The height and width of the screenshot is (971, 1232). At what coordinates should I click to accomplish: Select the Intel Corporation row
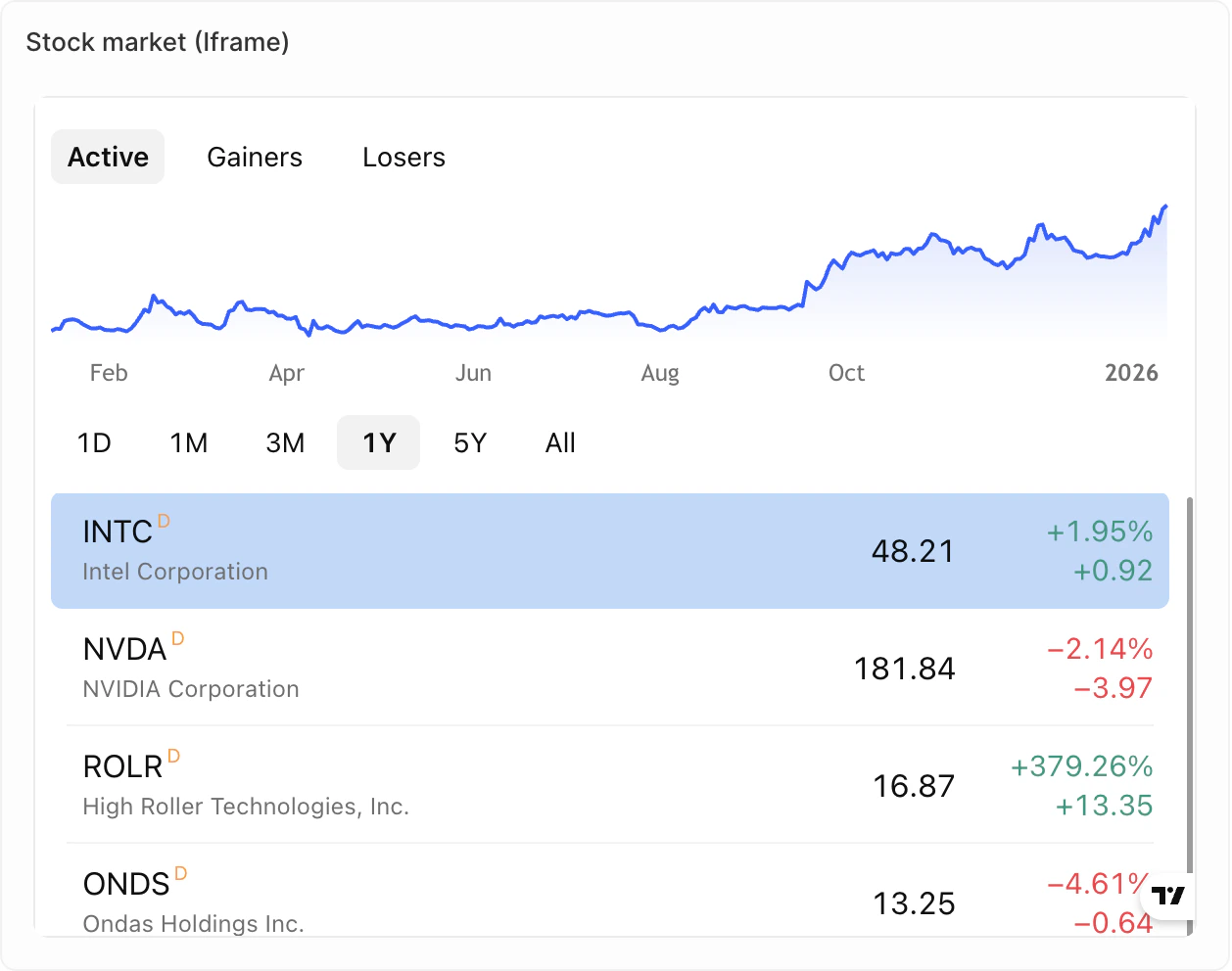pyautogui.click(x=610, y=551)
